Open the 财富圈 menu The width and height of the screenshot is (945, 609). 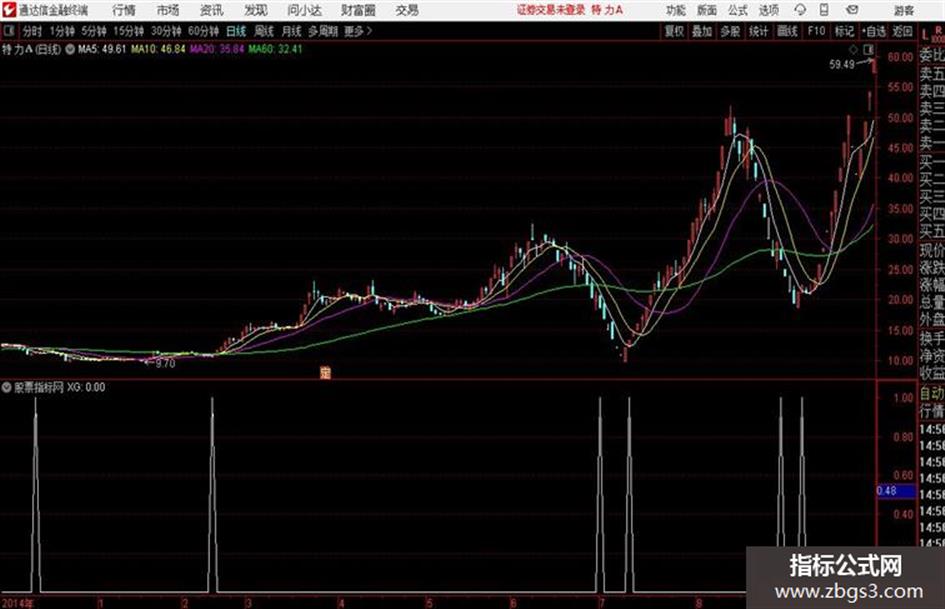tap(358, 10)
